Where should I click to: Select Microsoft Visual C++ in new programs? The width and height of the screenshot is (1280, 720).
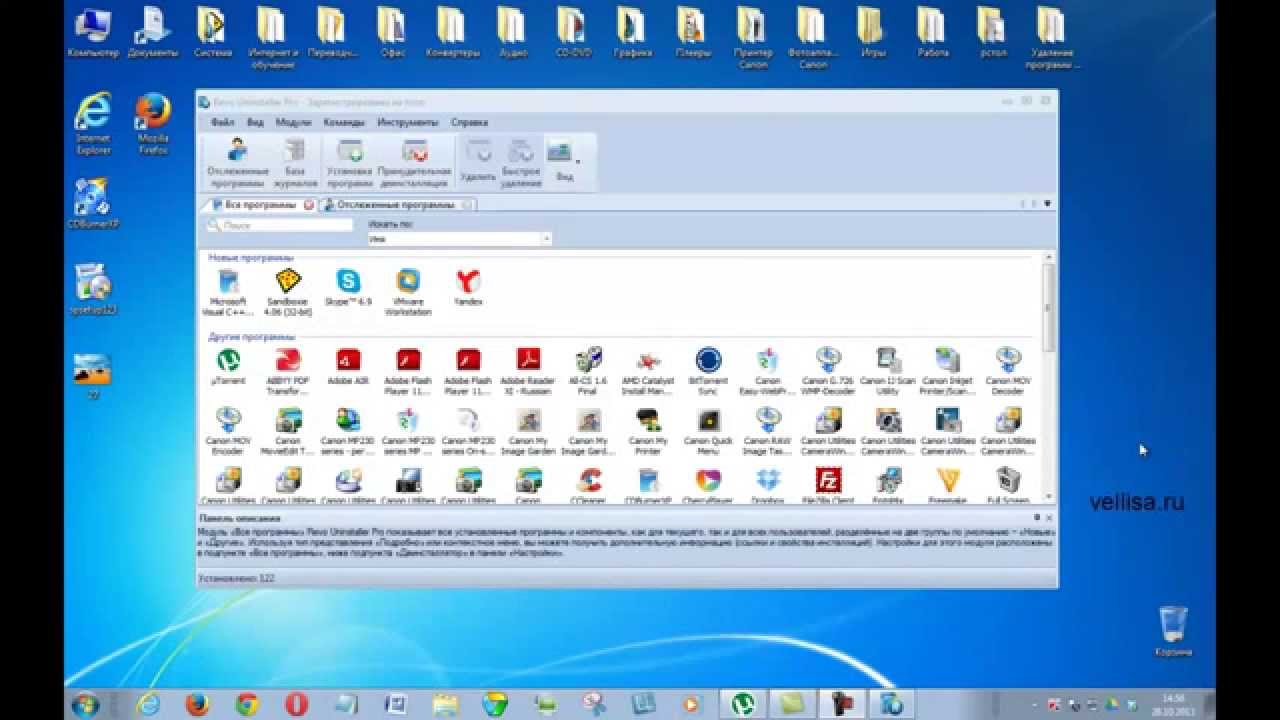click(228, 292)
